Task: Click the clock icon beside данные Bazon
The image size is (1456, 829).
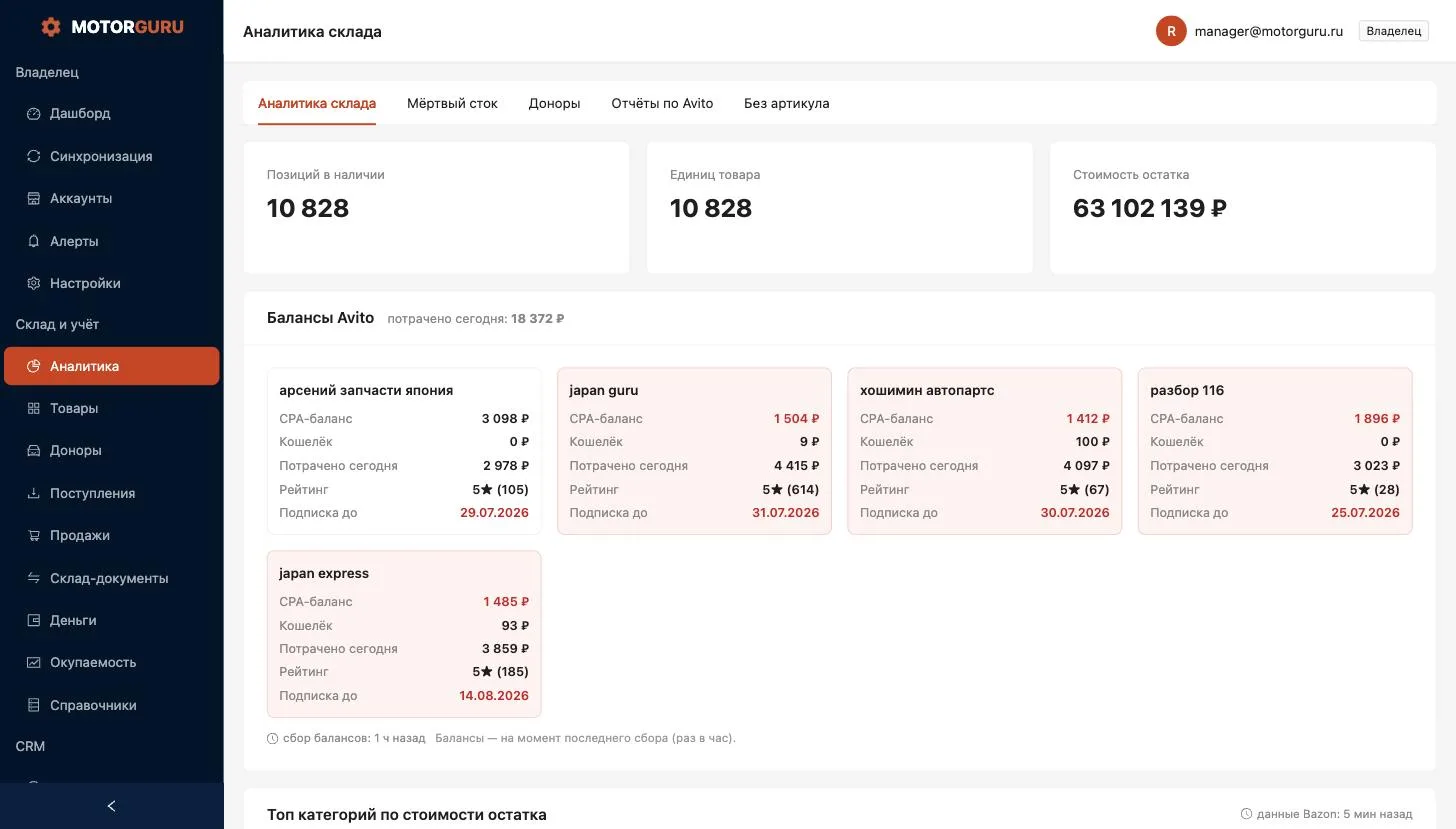Action: [1246, 814]
